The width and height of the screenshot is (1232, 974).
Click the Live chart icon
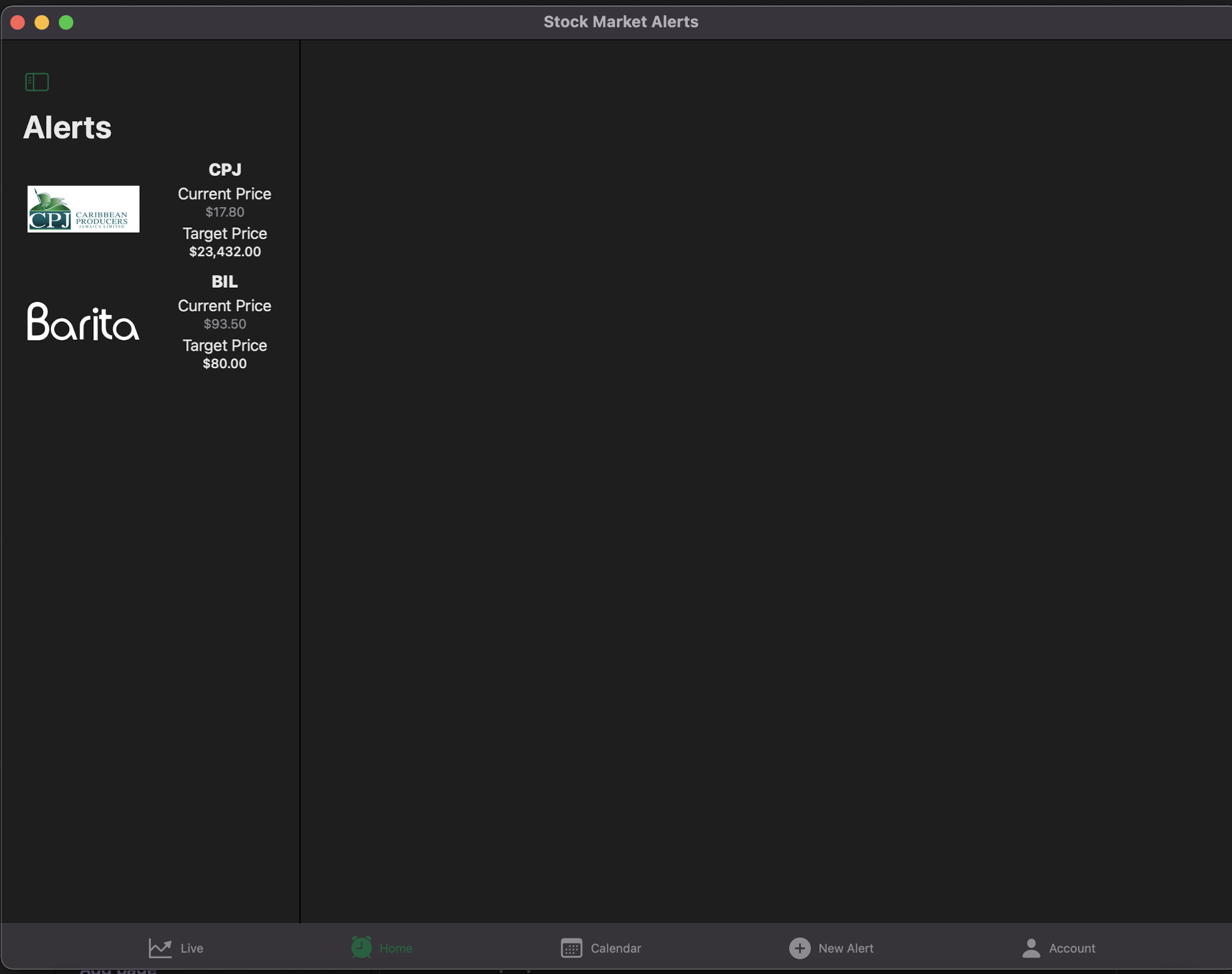click(x=160, y=948)
